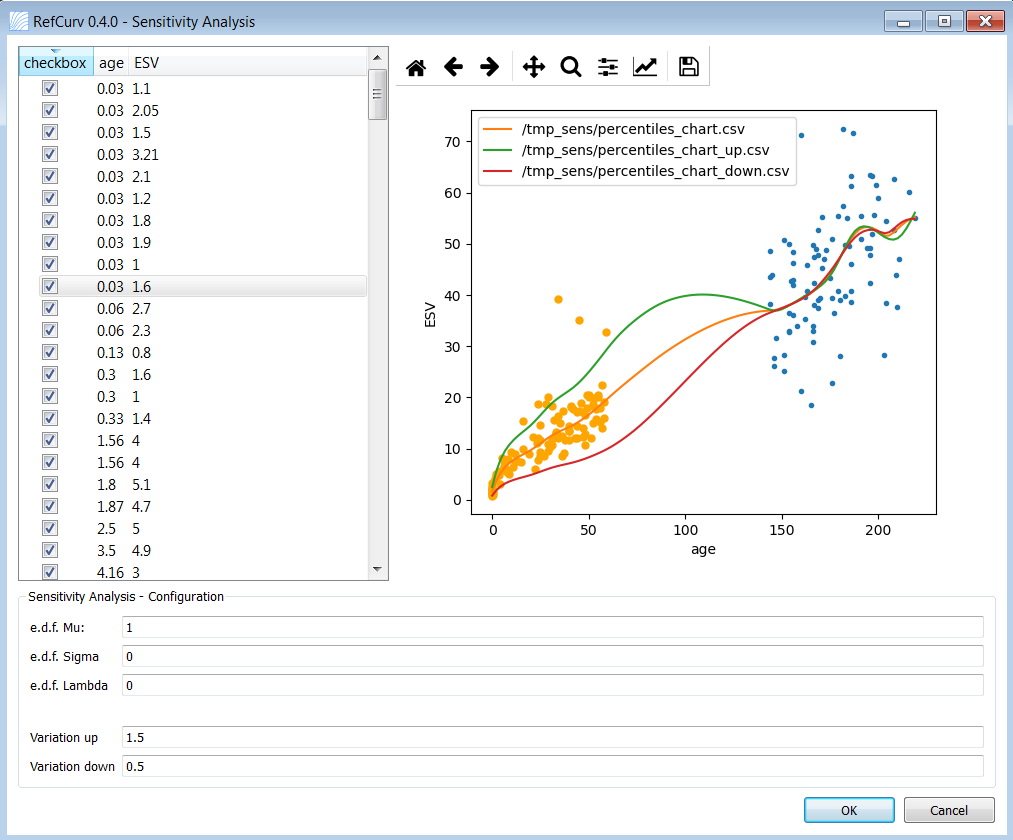Screen dimensions: 1013x840
Task: Toggle checkbox for age 0.03 ESV 1.6
Action: (x=50, y=286)
